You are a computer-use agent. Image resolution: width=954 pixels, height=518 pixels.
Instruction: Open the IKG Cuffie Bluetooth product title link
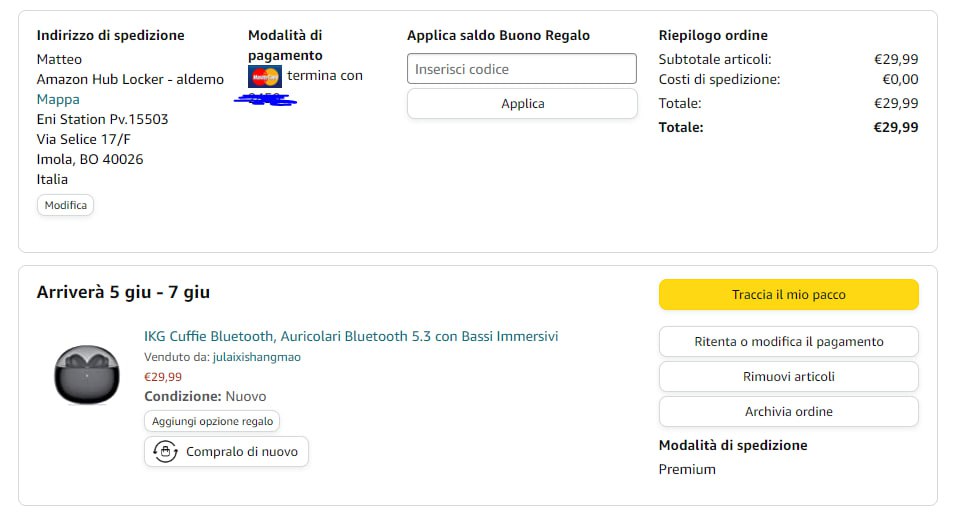click(x=351, y=336)
